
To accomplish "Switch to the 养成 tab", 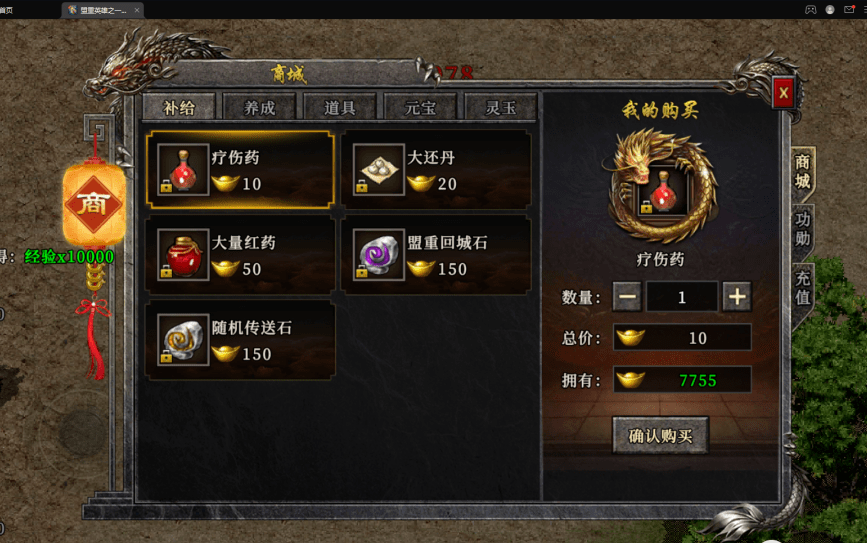I will [x=259, y=107].
